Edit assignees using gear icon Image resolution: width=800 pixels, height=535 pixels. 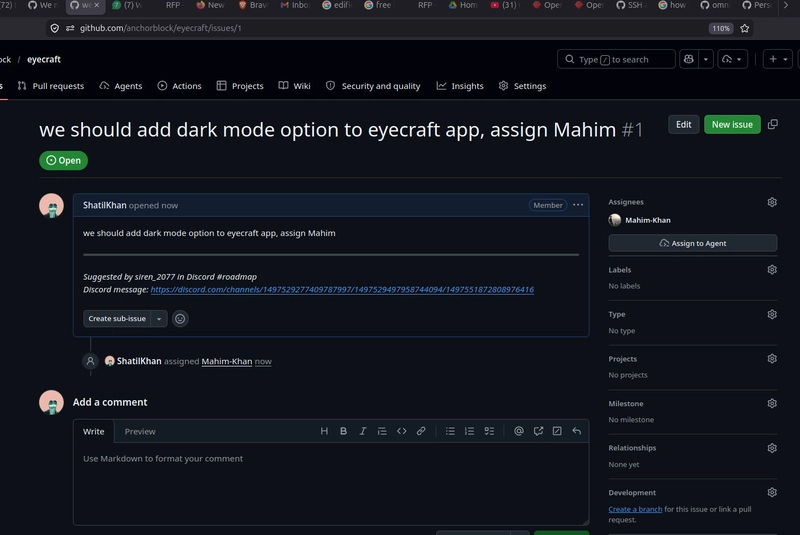click(x=772, y=202)
